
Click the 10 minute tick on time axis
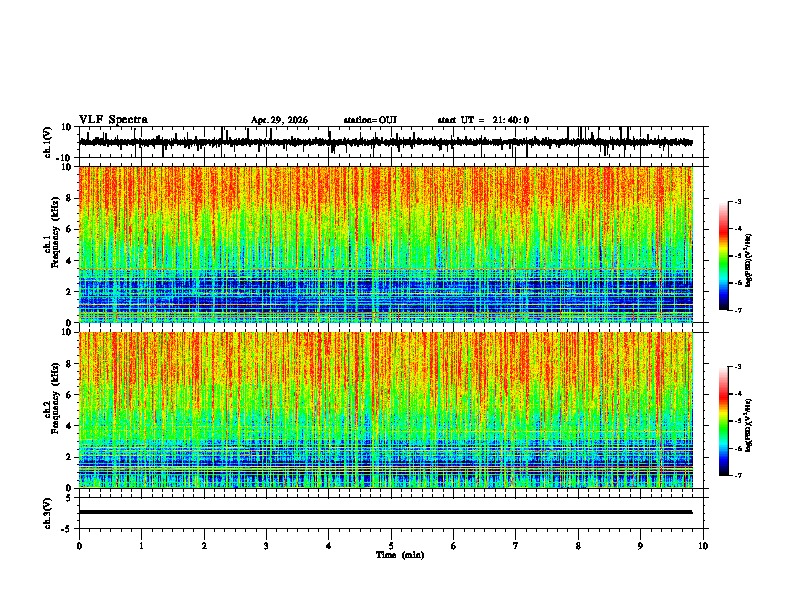click(703, 546)
